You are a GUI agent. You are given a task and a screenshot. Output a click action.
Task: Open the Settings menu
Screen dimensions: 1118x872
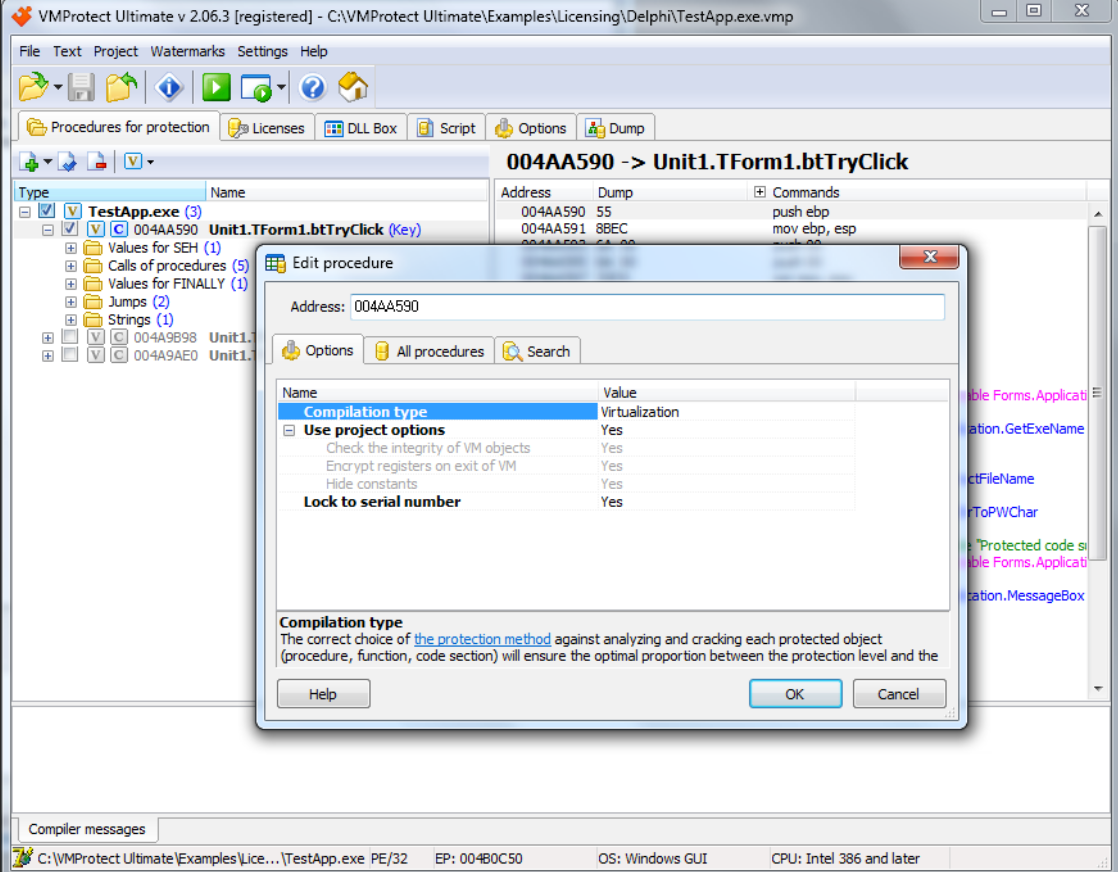click(262, 51)
